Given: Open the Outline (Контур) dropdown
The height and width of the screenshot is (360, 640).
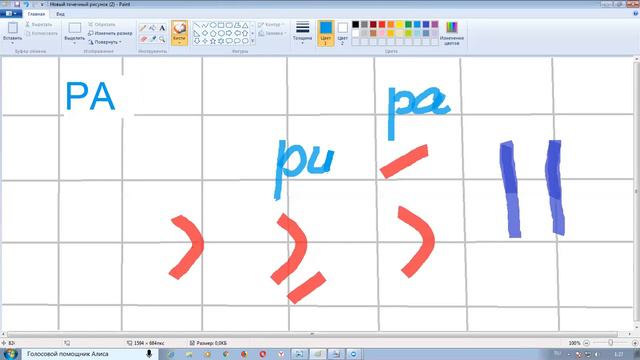Looking at the screenshot, I should [272, 24].
